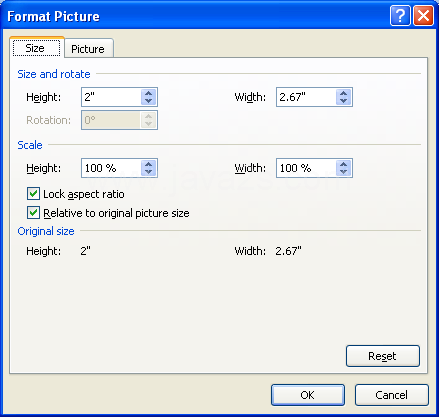The height and width of the screenshot is (417, 439).
Task: Increase Scale Height percentage
Action: pyautogui.click(x=148, y=164)
